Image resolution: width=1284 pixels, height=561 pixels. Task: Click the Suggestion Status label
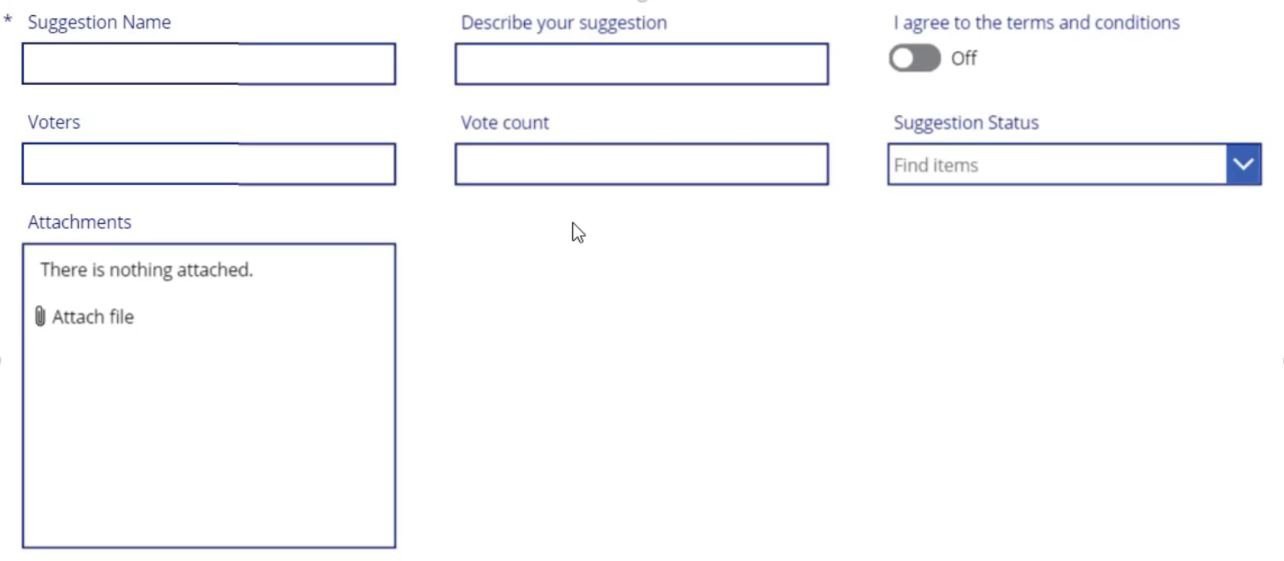click(966, 122)
